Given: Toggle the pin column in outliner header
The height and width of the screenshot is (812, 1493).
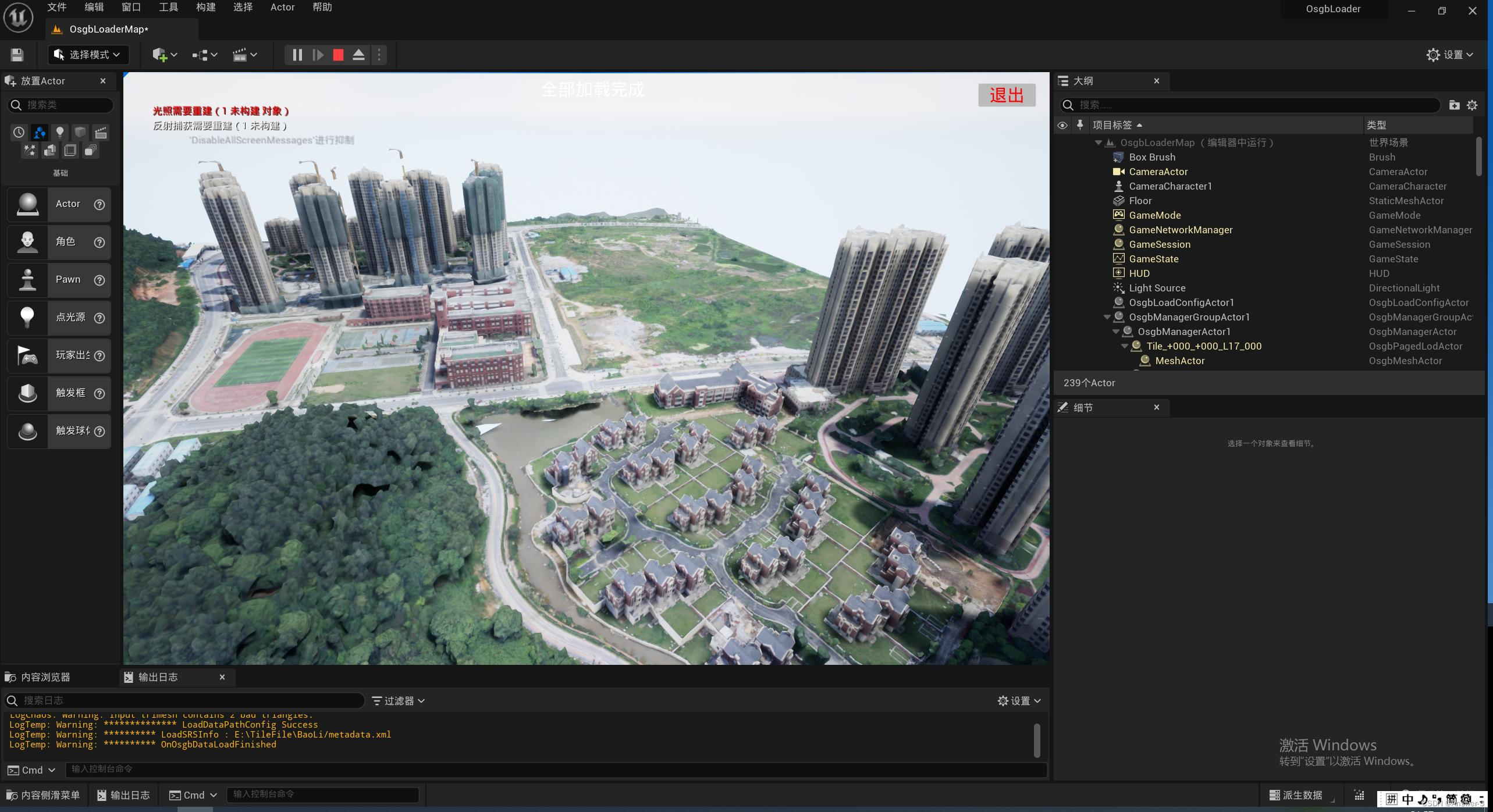Looking at the screenshot, I should (x=1080, y=124).
